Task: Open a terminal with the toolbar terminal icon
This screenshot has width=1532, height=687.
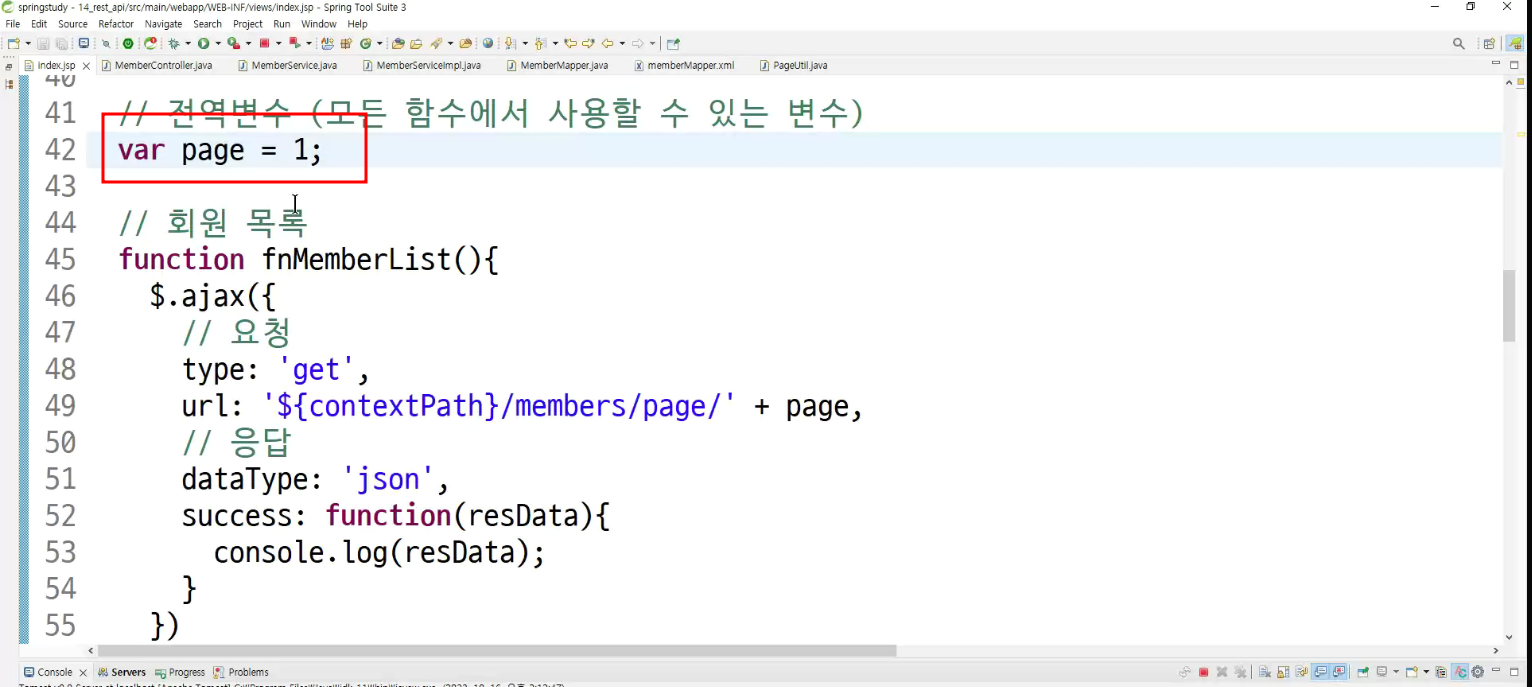Action: [84, 44]
